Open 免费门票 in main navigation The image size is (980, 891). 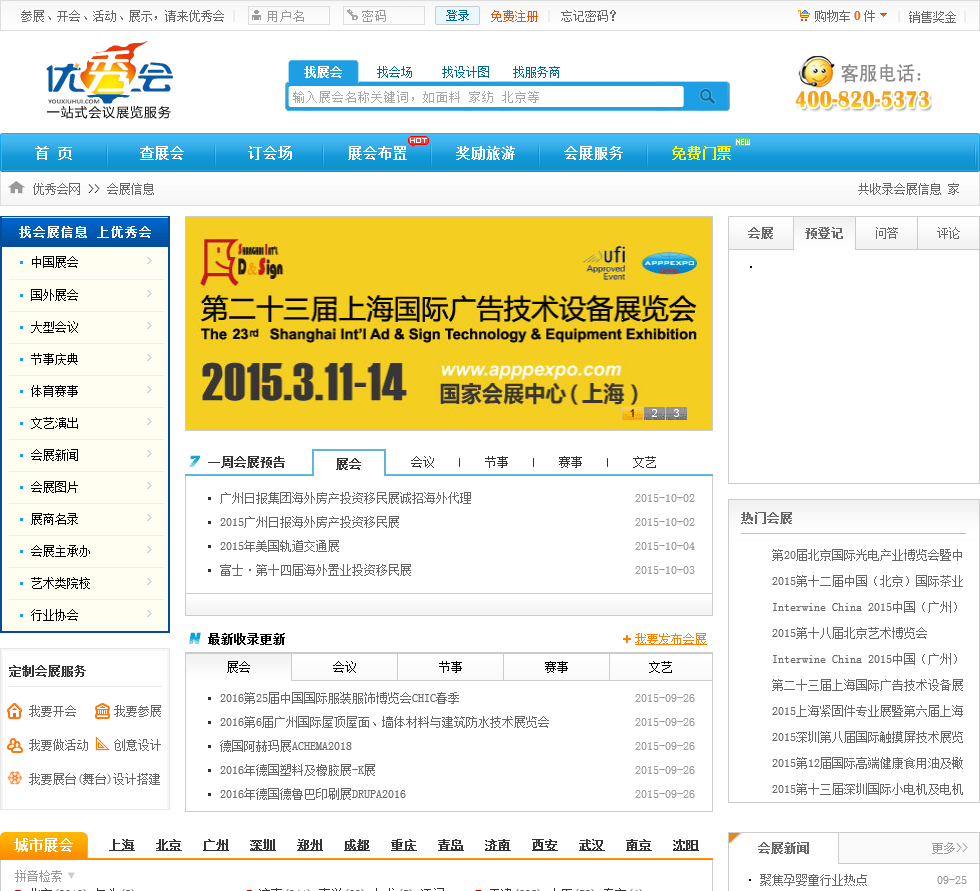tap(701, 153)
